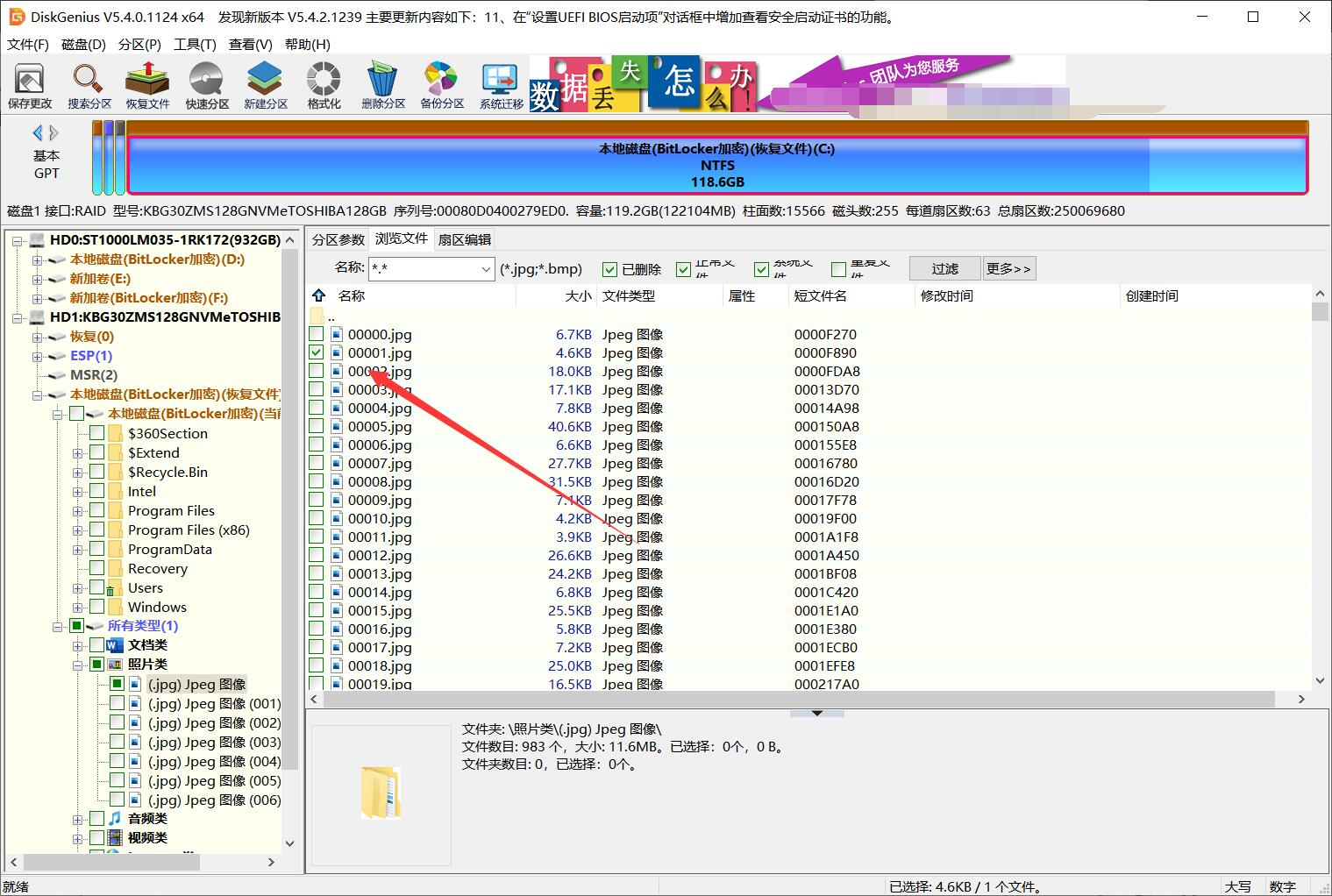Click the Save Changes (保存更改) toolbar icon
1332x896 pixels.
click(30, 86)
